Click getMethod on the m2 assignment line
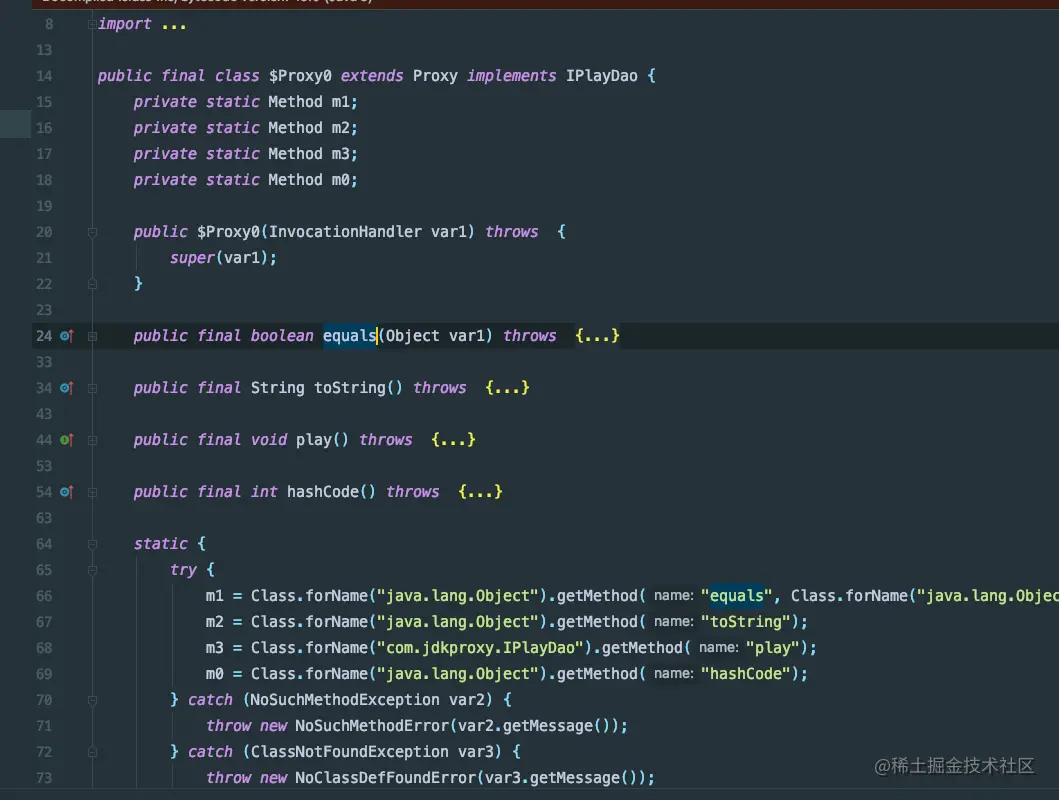Viewport: 1059px width, 800px height. [597, 621]
